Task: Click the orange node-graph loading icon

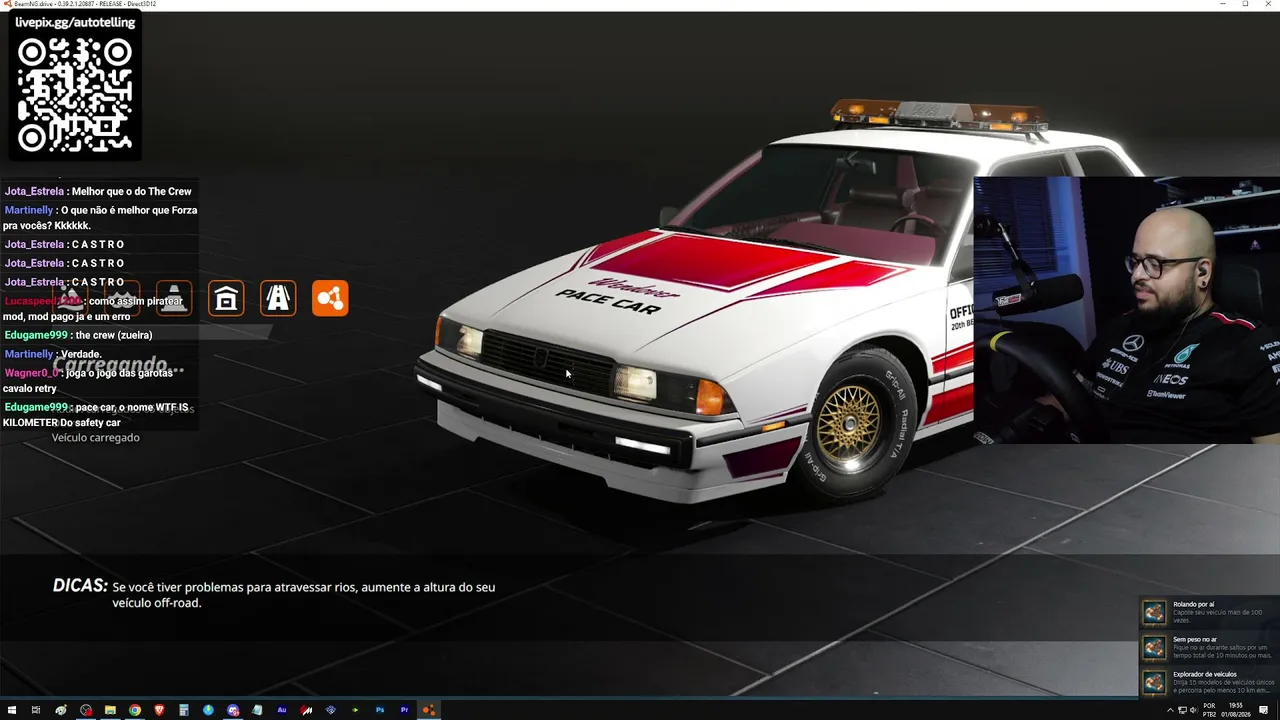Action: (x=330, y=298)
